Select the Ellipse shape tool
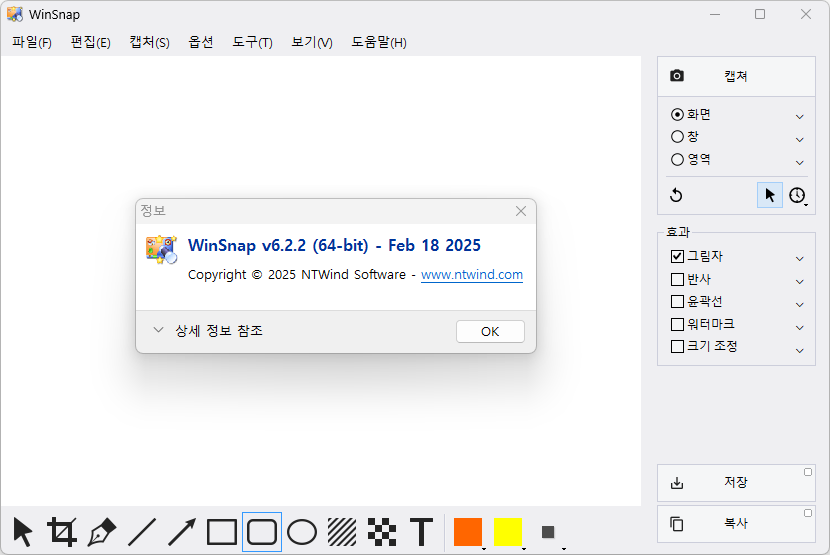This screenshot has width=830, height=555. [x=302, y=532]
